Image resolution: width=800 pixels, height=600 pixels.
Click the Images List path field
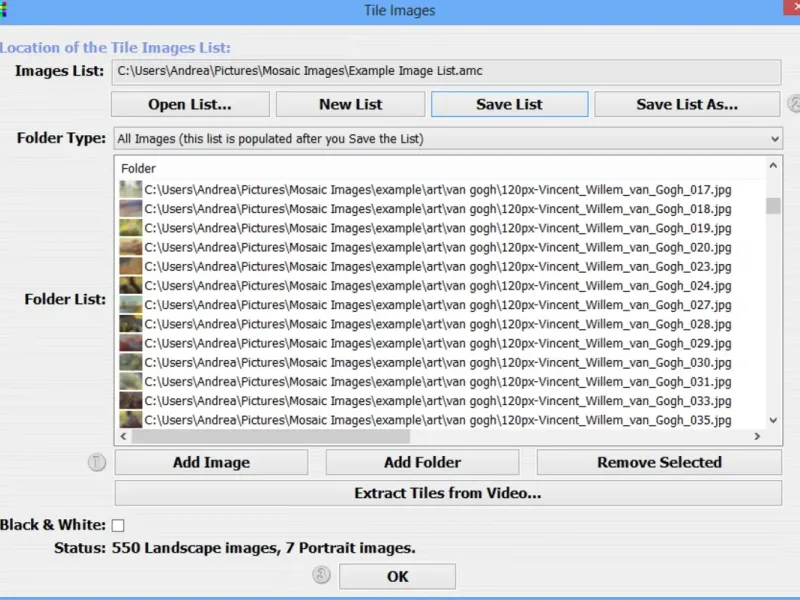(446, 71)
